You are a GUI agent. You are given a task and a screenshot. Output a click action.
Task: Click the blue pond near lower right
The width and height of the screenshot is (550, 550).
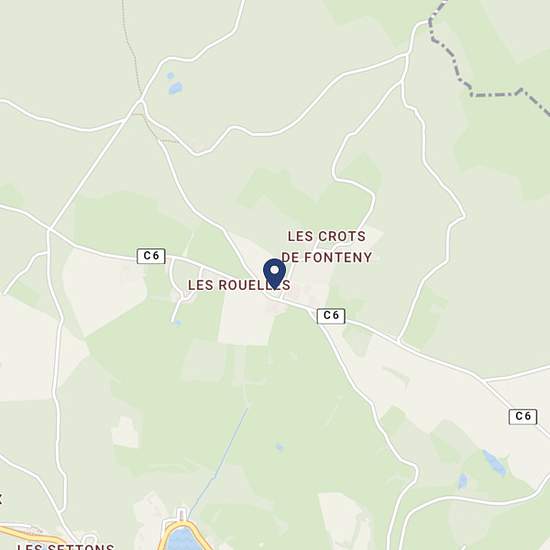495,463
